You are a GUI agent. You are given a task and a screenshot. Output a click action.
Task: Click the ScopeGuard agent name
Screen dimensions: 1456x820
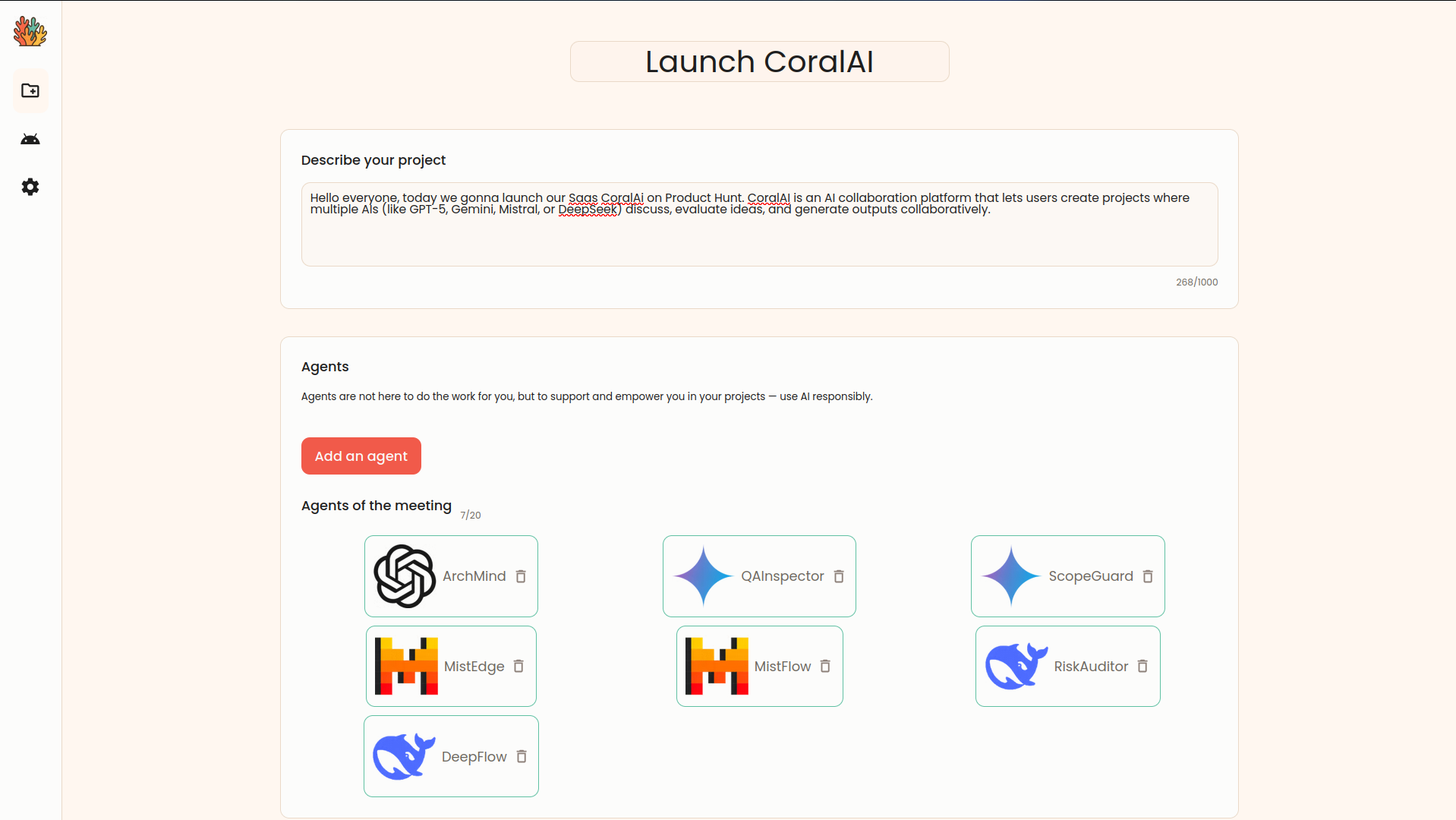1090,576
